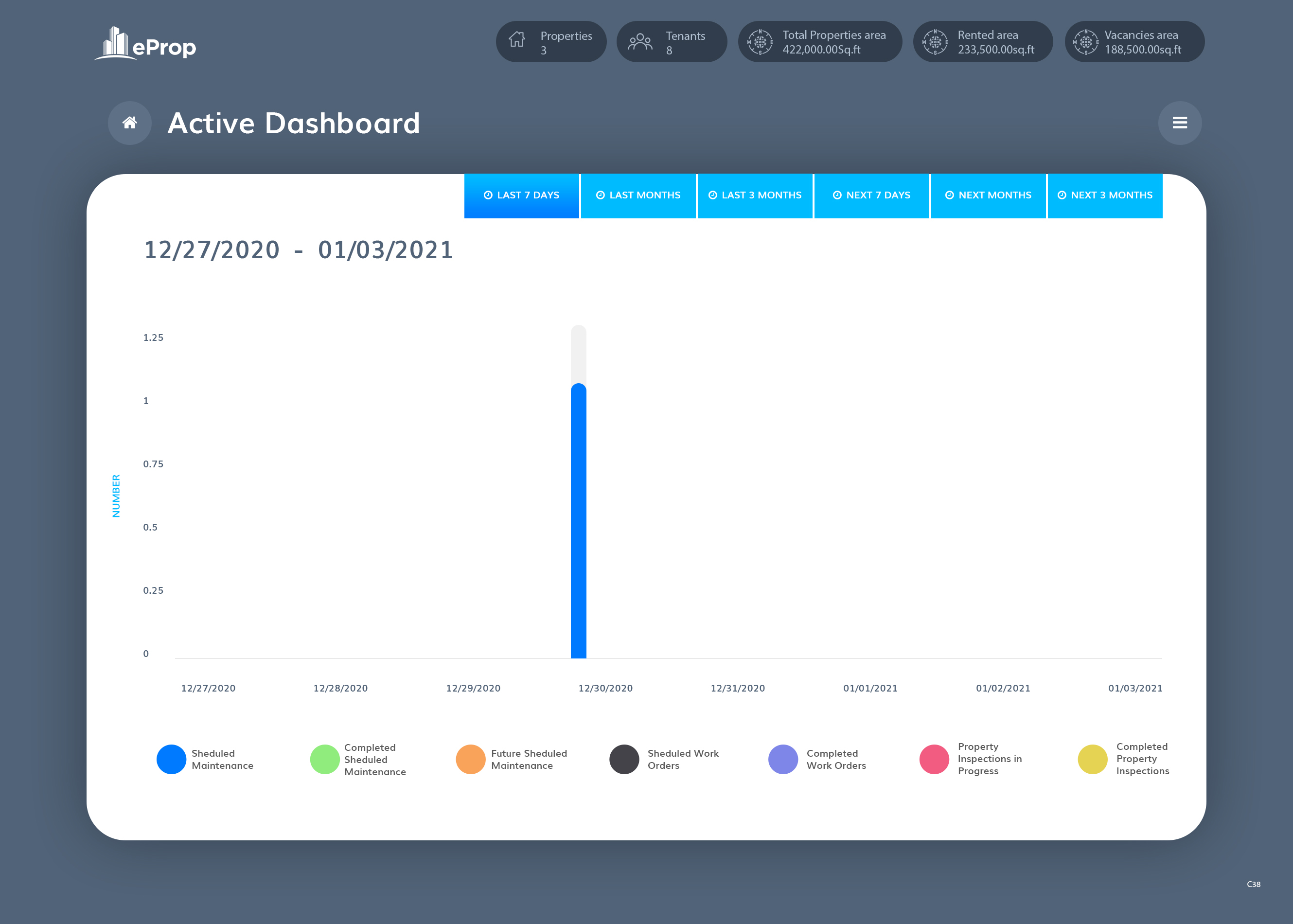Switch to the LAST MONTHS tab
Image resolution: width=1293 pixels, height=924 pixels.
click(638, 195)
